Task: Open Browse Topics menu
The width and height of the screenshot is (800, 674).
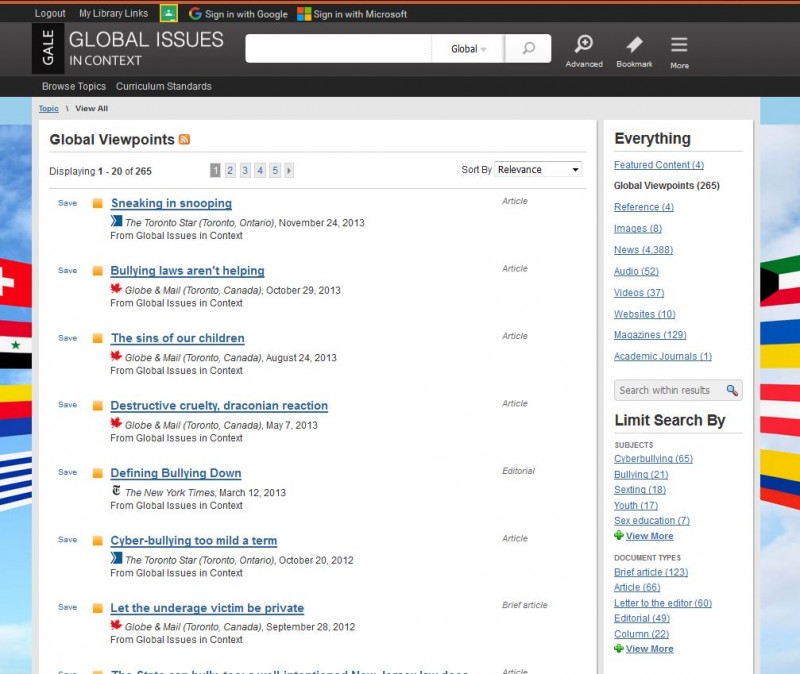Action: 74,86
